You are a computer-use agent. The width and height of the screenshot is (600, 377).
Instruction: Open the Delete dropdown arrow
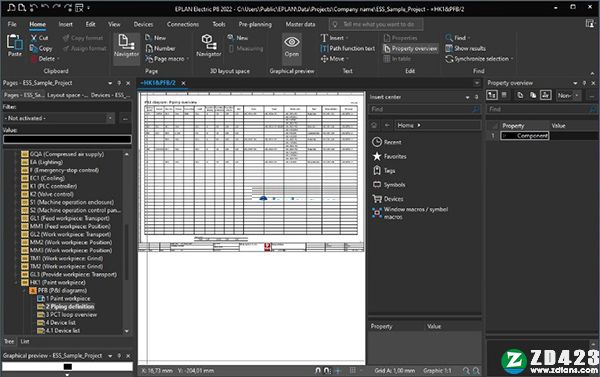[x=58, y=59]
